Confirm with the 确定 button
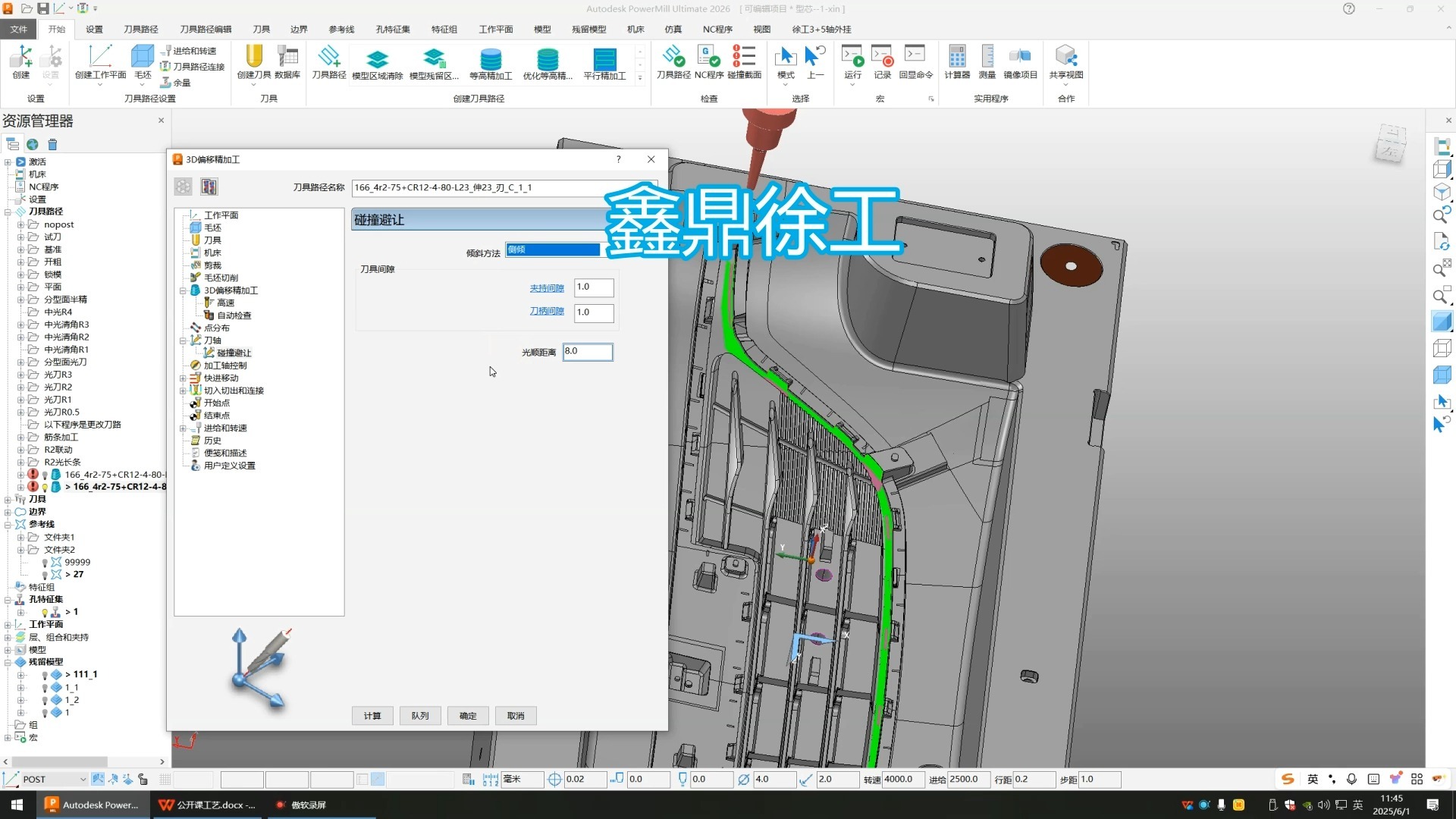Viewport: 1456px width, 819px height. pyautogui.click(x=468, y=716)
